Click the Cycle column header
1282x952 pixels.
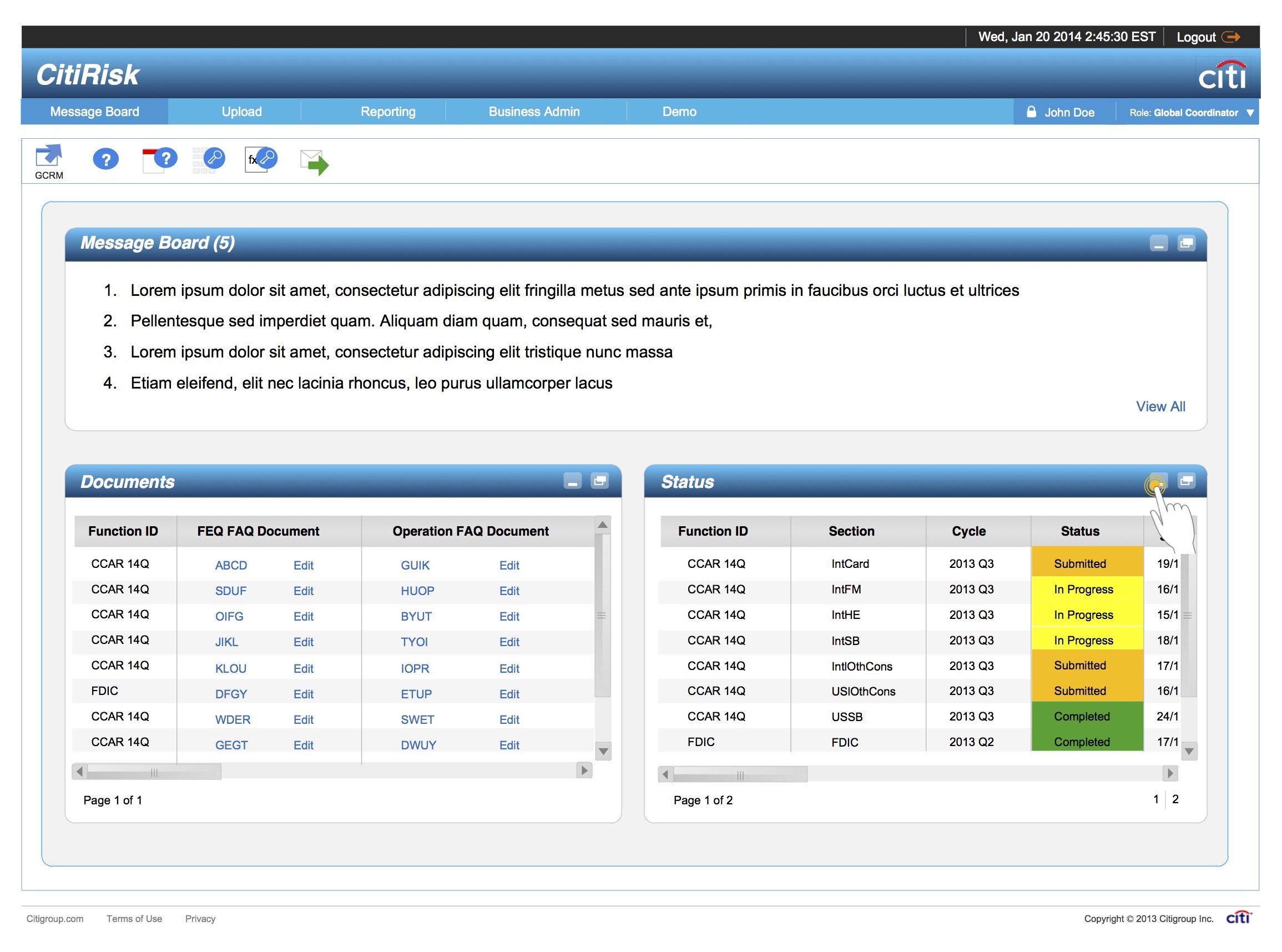[968, 531]
